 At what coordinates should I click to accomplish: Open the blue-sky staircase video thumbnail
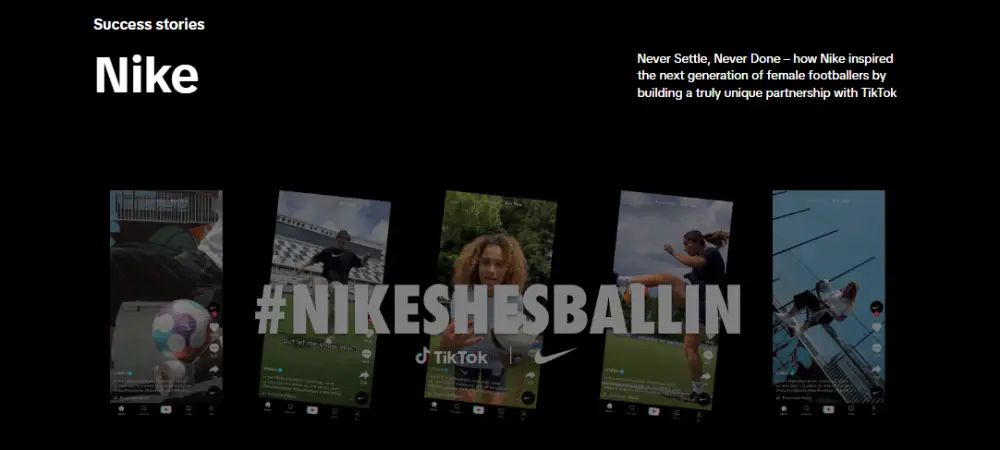829,304
